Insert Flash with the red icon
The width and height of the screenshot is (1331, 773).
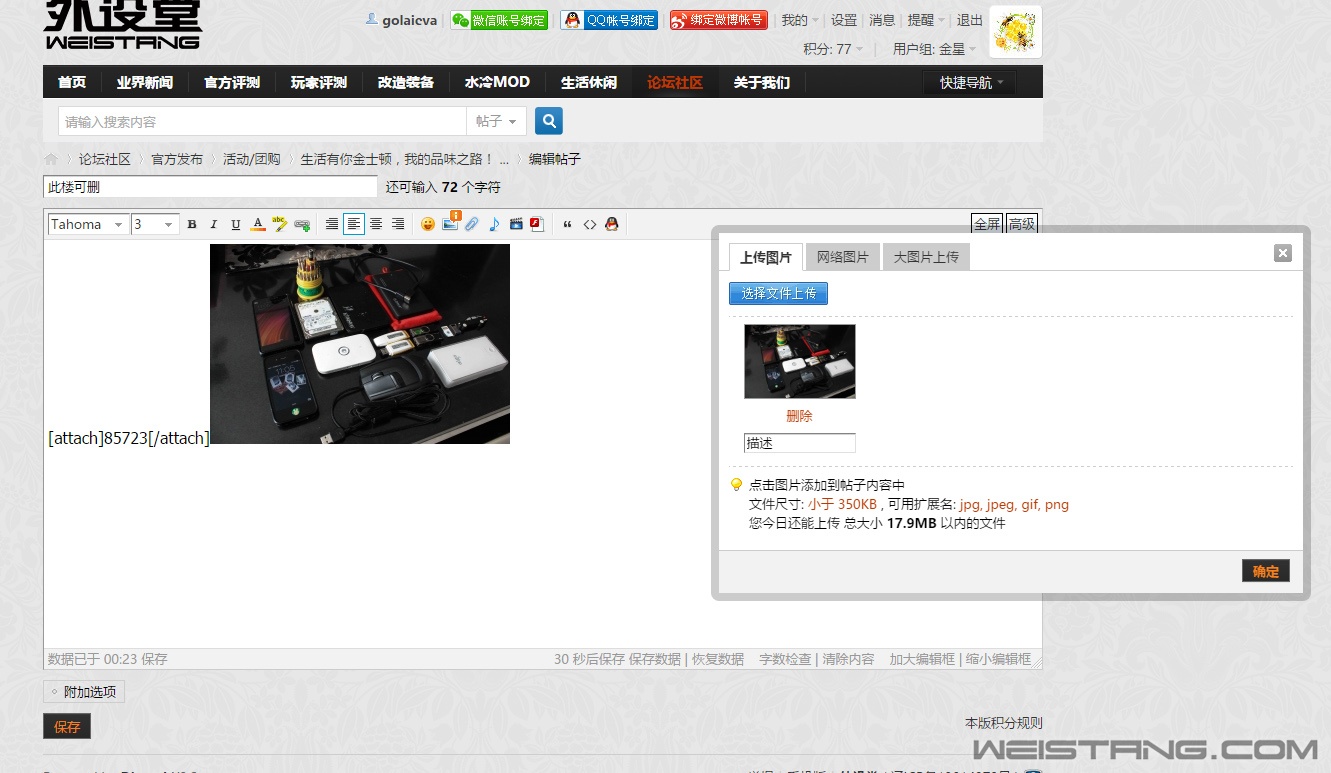coord(537,224)
